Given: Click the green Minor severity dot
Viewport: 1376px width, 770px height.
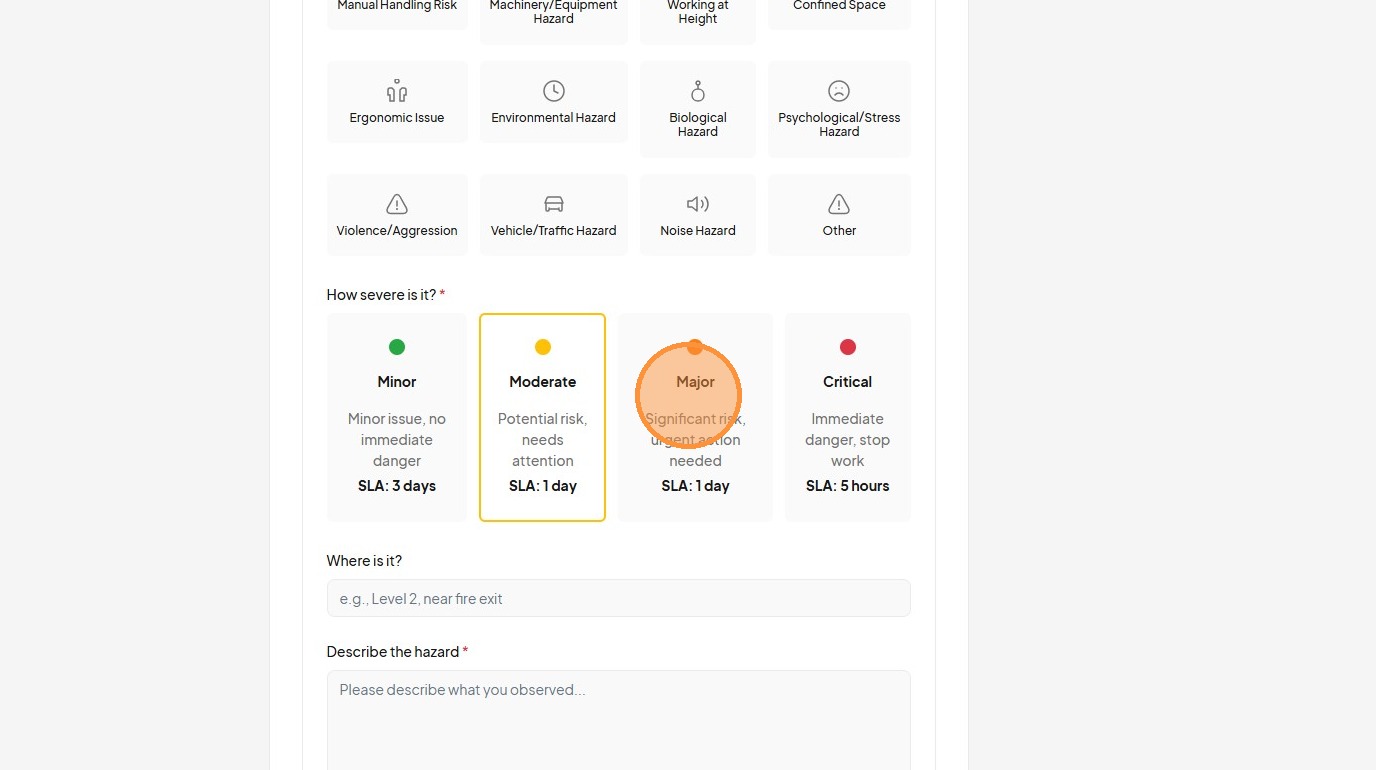Looking at the screenshot, I should [397, 347].
